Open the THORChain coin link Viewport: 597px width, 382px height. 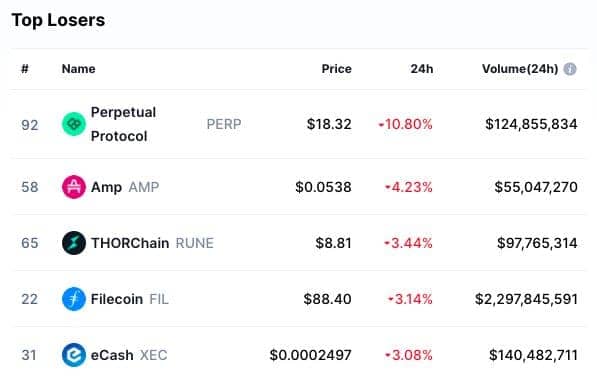click(130, 243)
